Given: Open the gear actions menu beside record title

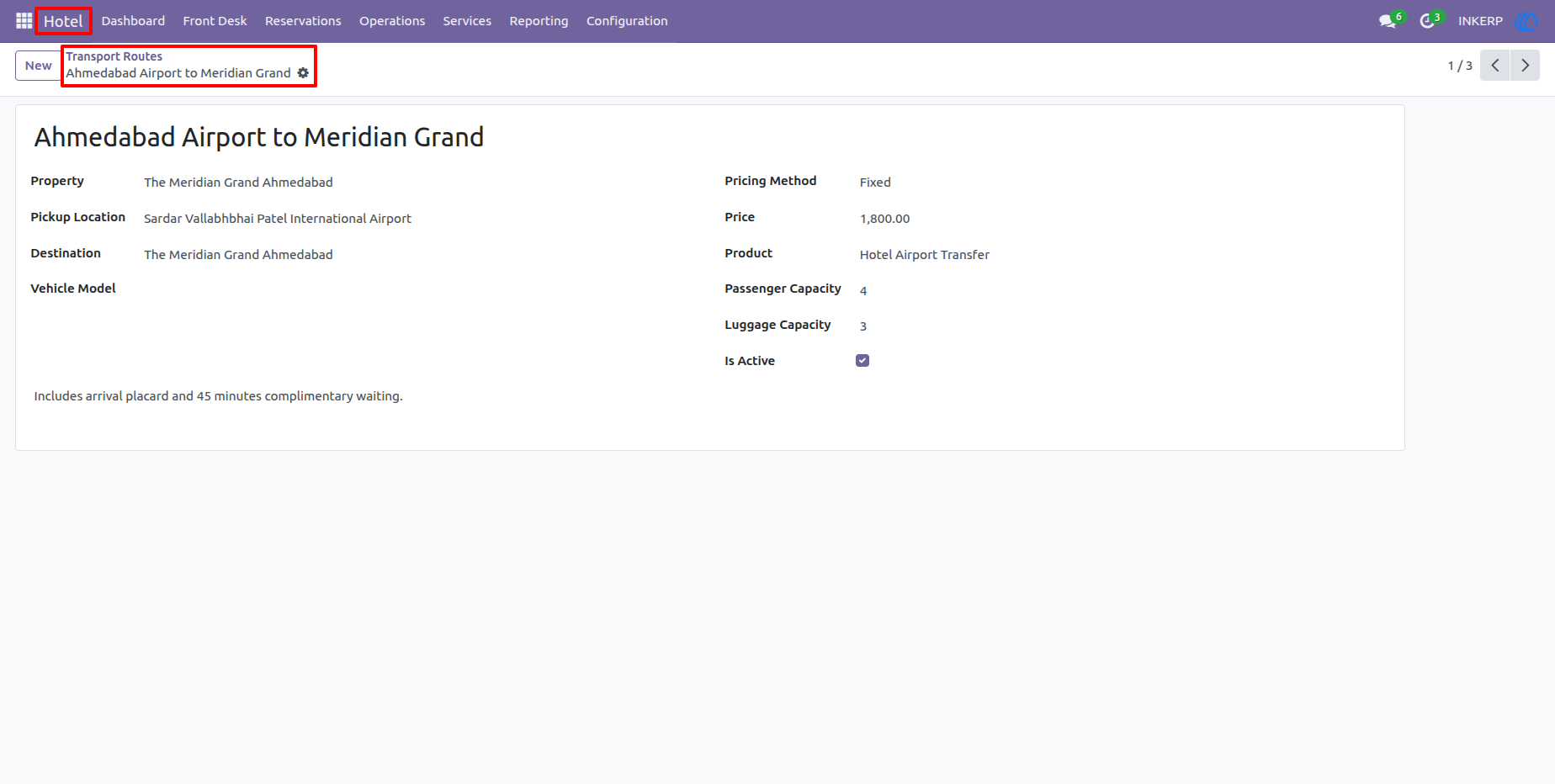Looking at the screenshot, I should [x=303, y=73].
